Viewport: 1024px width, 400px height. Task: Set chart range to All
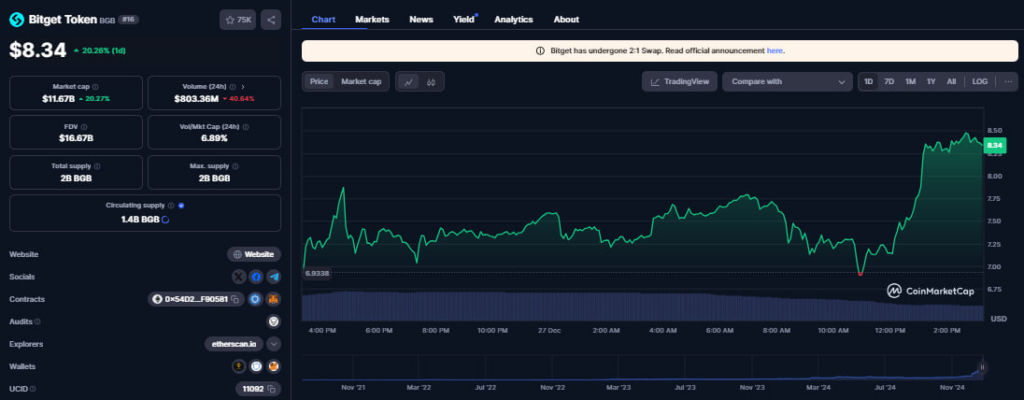(952, 82)
